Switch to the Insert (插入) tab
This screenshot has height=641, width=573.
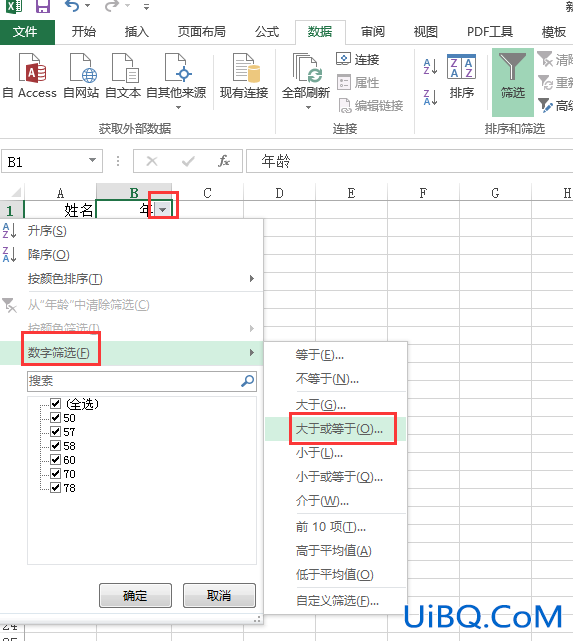137,32
